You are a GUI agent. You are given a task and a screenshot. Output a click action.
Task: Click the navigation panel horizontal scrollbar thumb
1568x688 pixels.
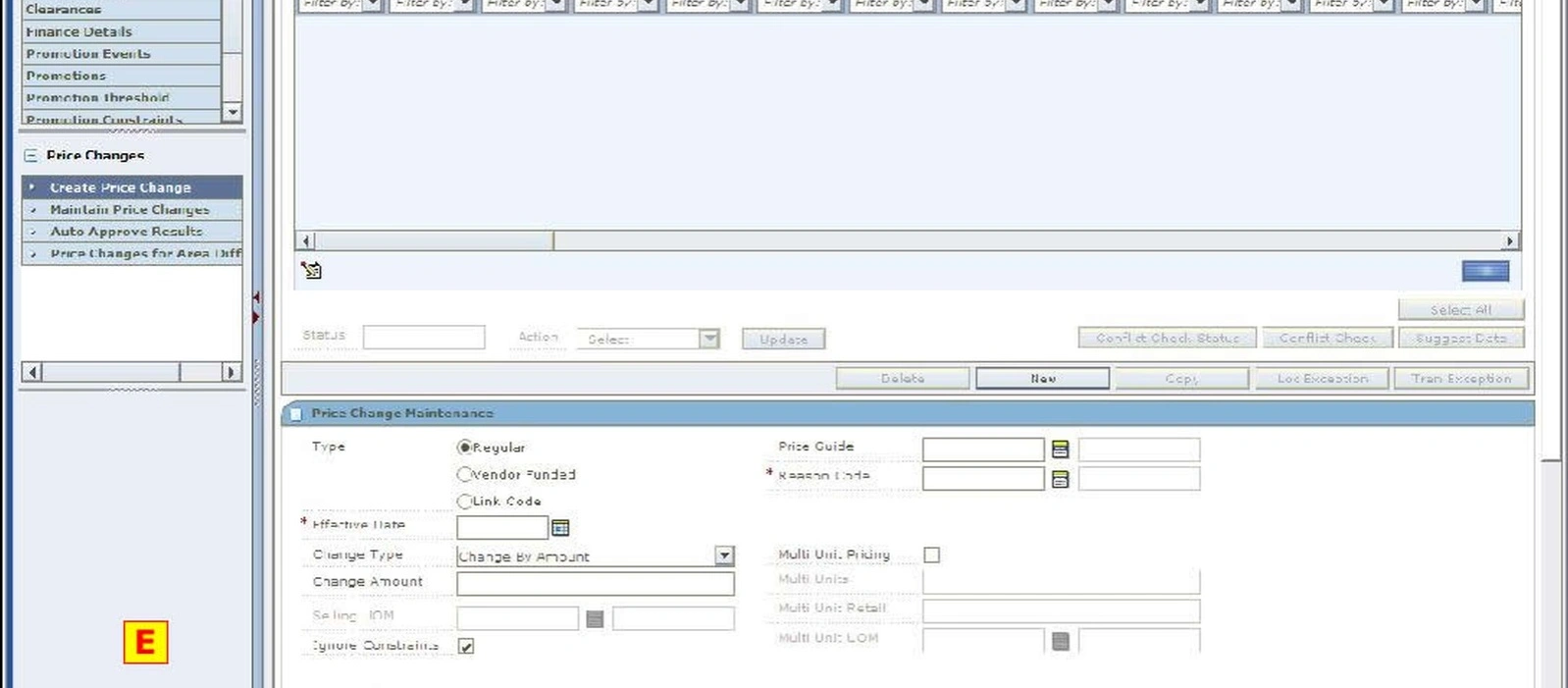(111, 372)
